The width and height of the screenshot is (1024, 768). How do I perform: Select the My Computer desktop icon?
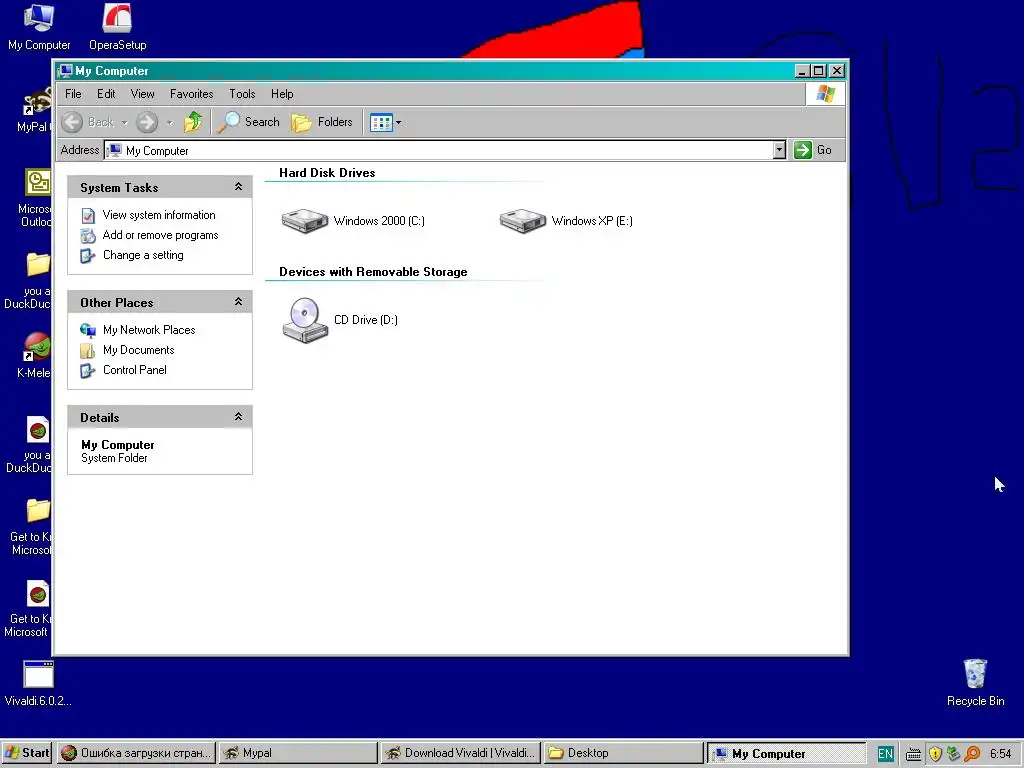[39, 27]
